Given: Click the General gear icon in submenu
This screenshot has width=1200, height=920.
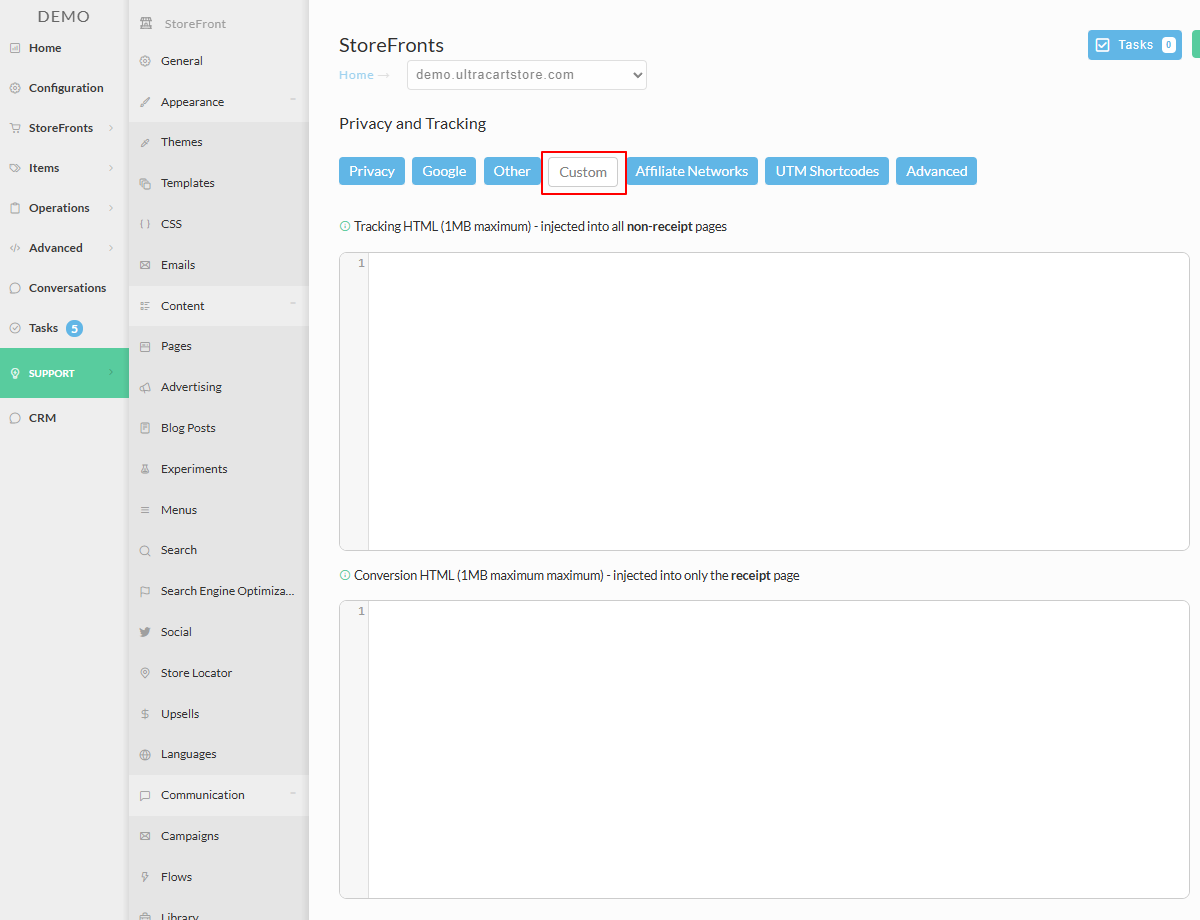Looking at the screenshot, I should pos(145,61).
